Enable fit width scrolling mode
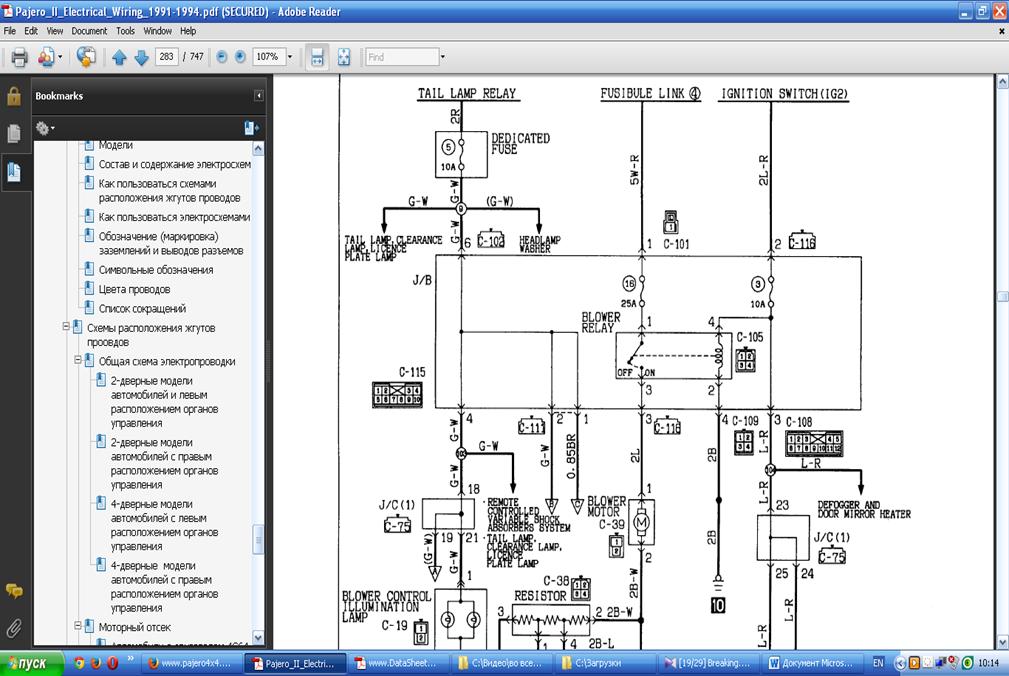The image size is (1009, 676). (316, 57)
